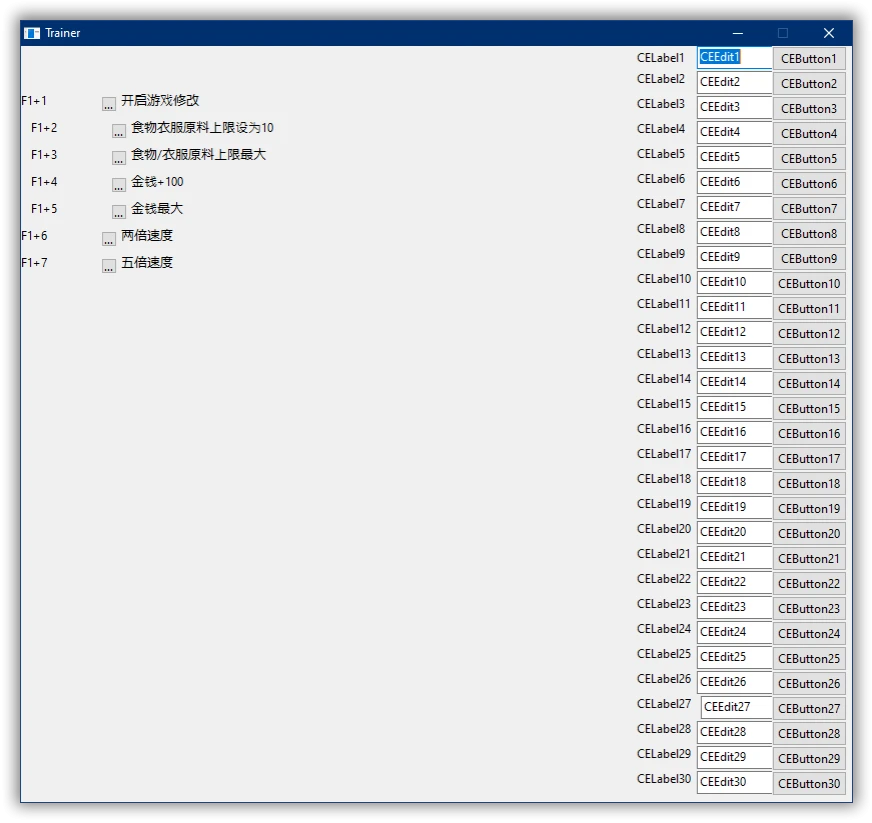This screenshot has height=823, width=872.
Task: Select the CEEdit8 field
Action: [734, 232]
